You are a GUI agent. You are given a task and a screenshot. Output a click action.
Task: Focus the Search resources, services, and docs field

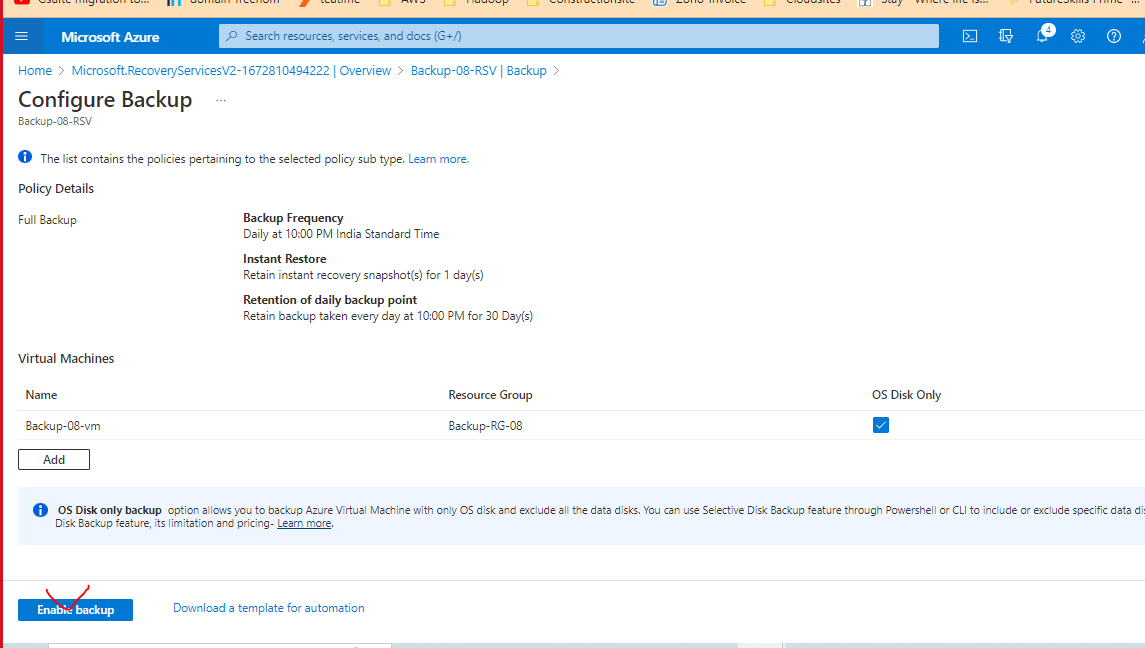click(578, 36)
